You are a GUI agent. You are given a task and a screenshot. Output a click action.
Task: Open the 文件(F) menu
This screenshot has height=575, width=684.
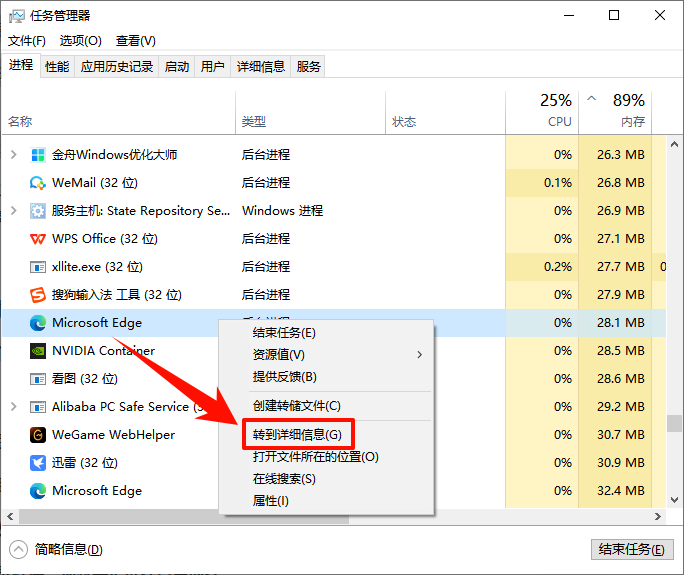pyautogui.click(x=27, y=41)
